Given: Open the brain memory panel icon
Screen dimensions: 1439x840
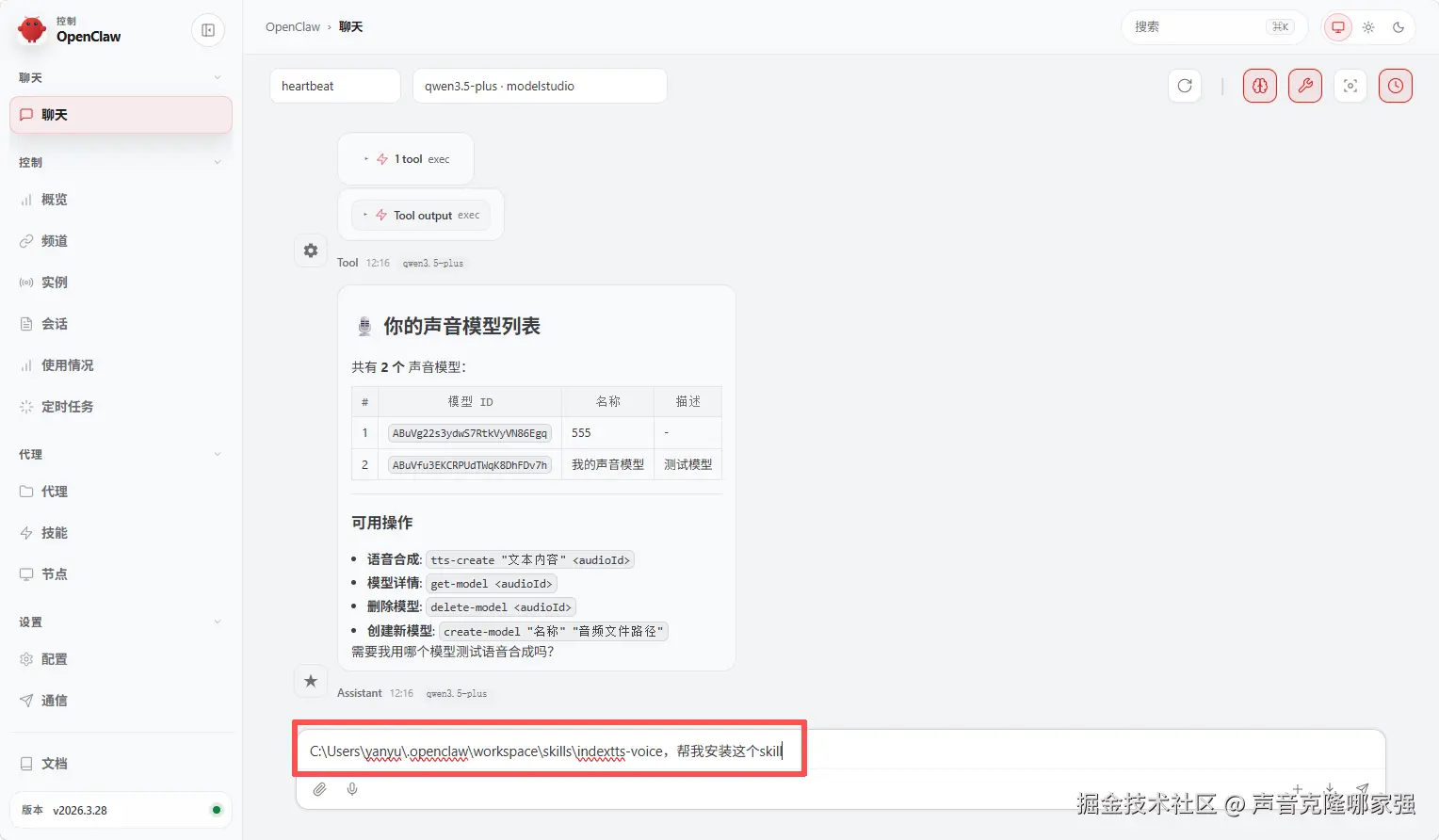Looking at the screenshot, I should pos(1259,85).
